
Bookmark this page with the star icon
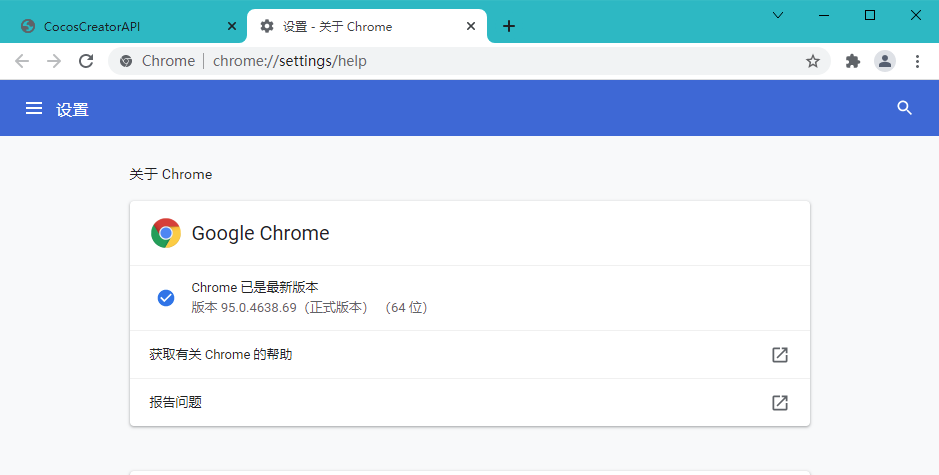(813, 61)
